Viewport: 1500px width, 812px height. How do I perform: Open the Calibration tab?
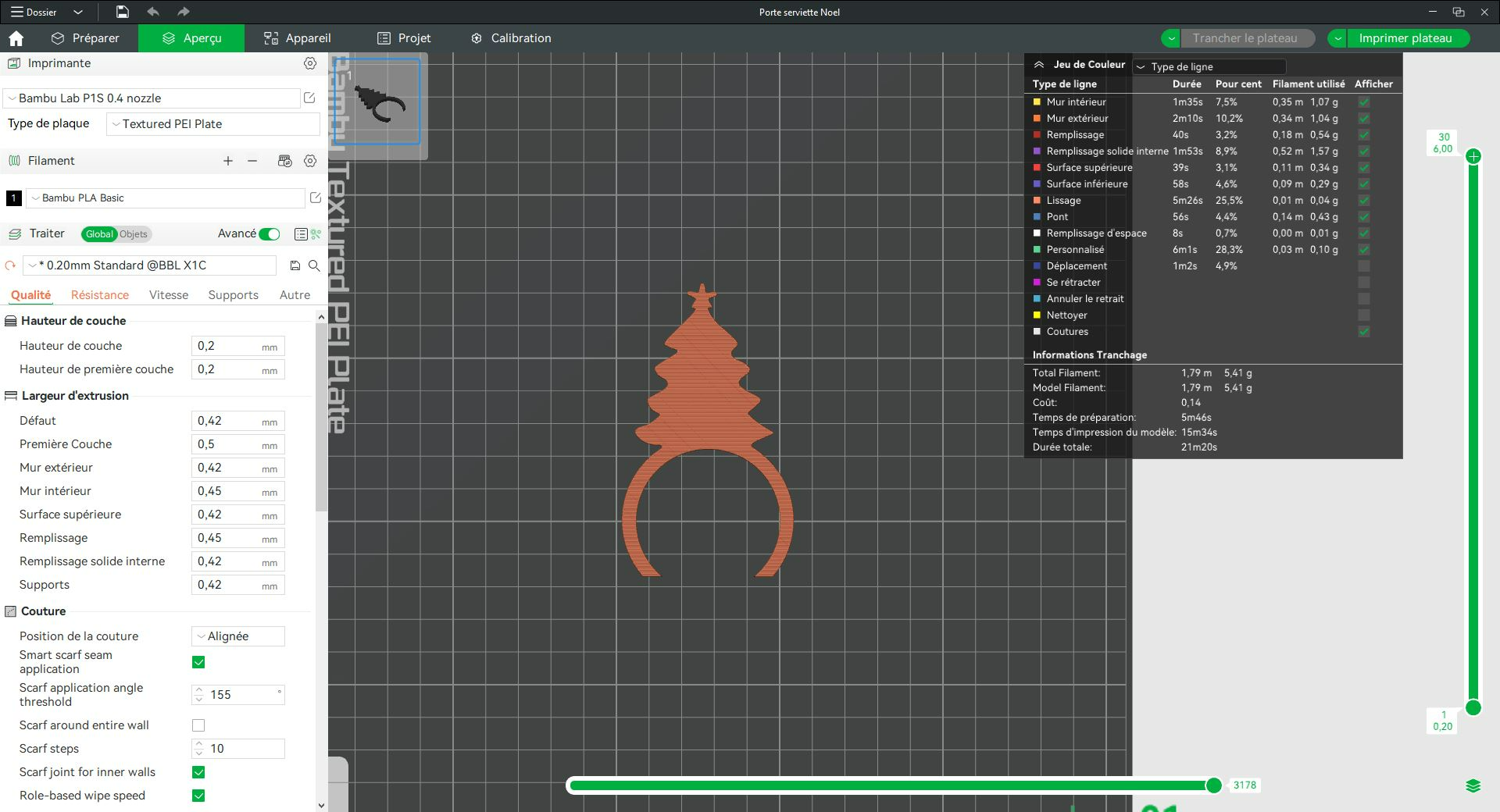click(511, 38)
